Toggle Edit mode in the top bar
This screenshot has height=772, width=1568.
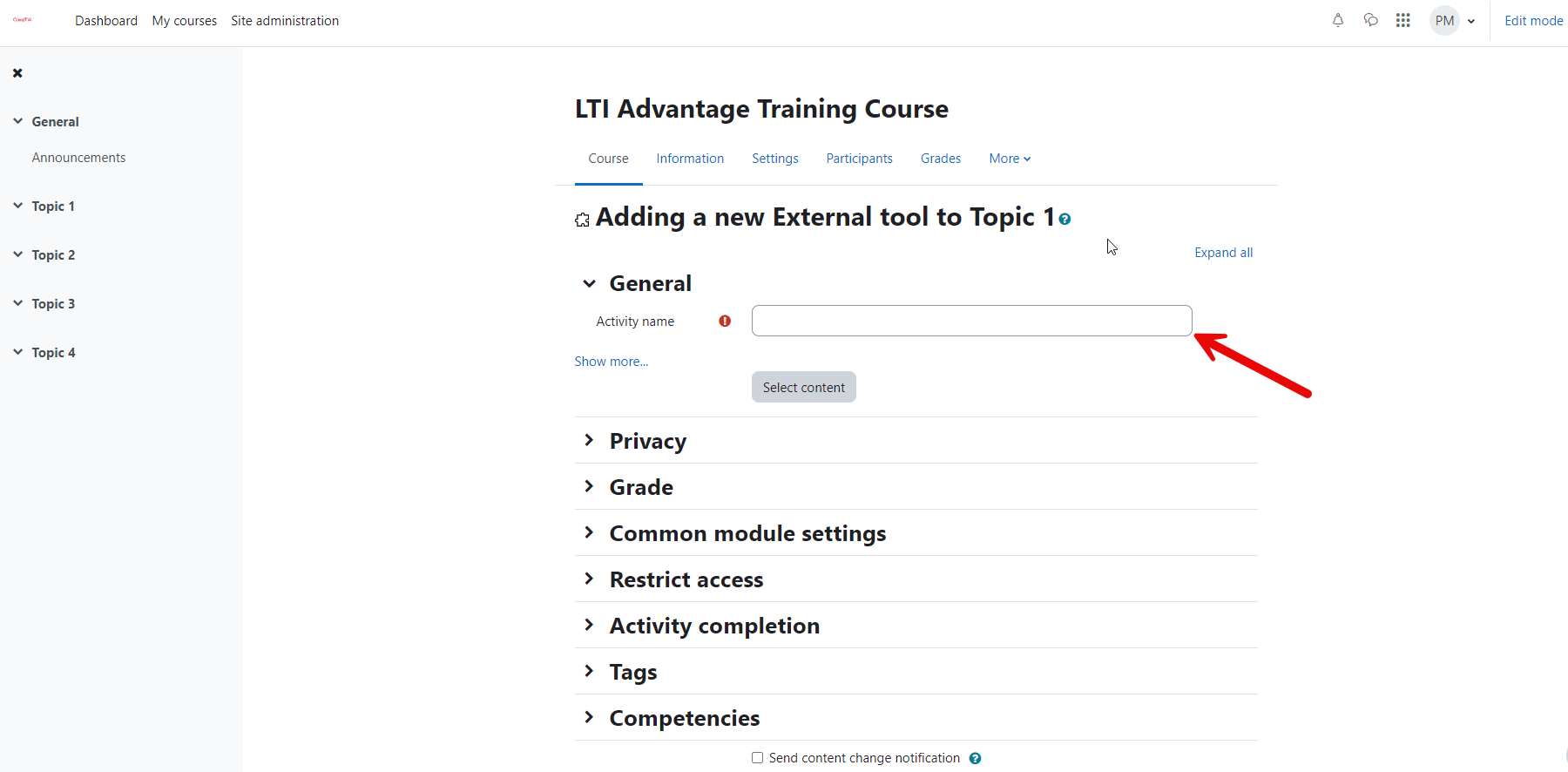pos(1533,21)
